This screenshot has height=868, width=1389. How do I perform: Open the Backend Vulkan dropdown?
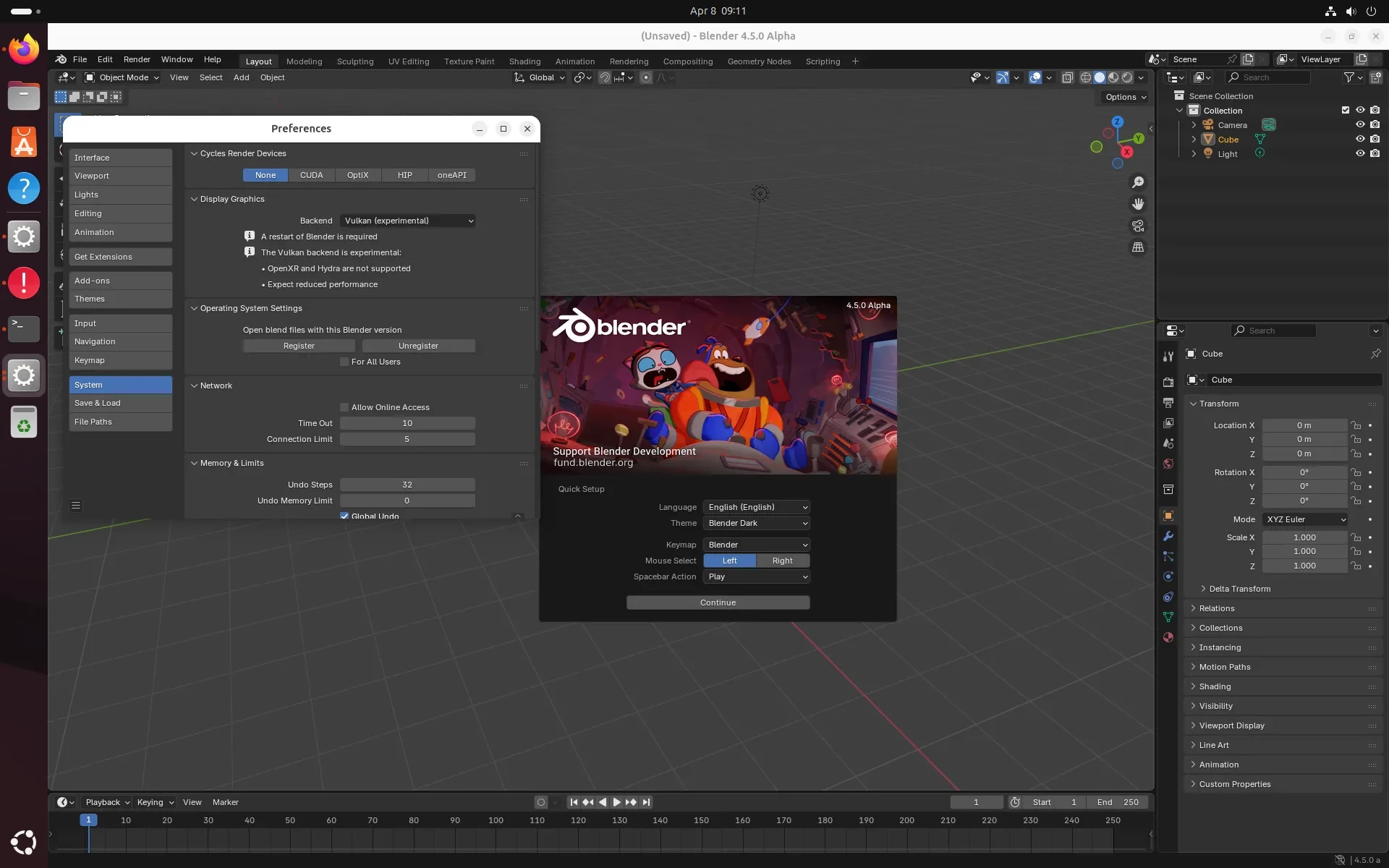click(x=407, y=221)
